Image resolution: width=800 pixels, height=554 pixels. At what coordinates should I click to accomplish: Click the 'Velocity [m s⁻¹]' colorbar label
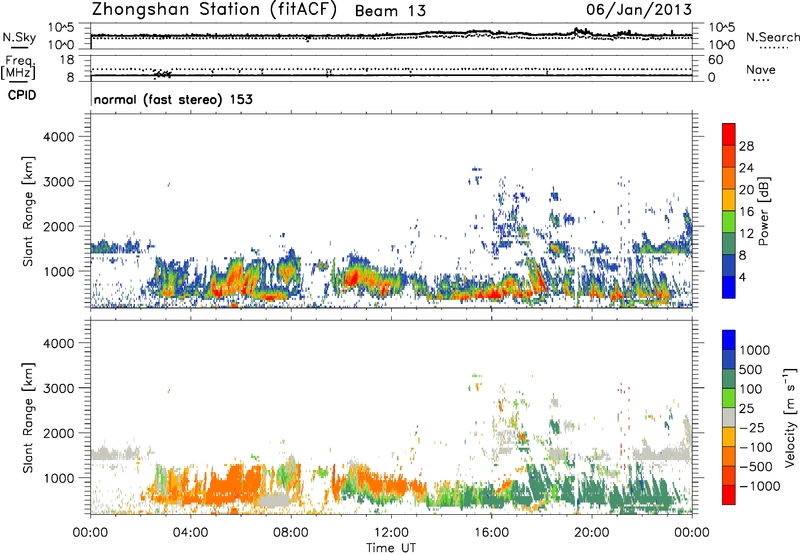790,417
